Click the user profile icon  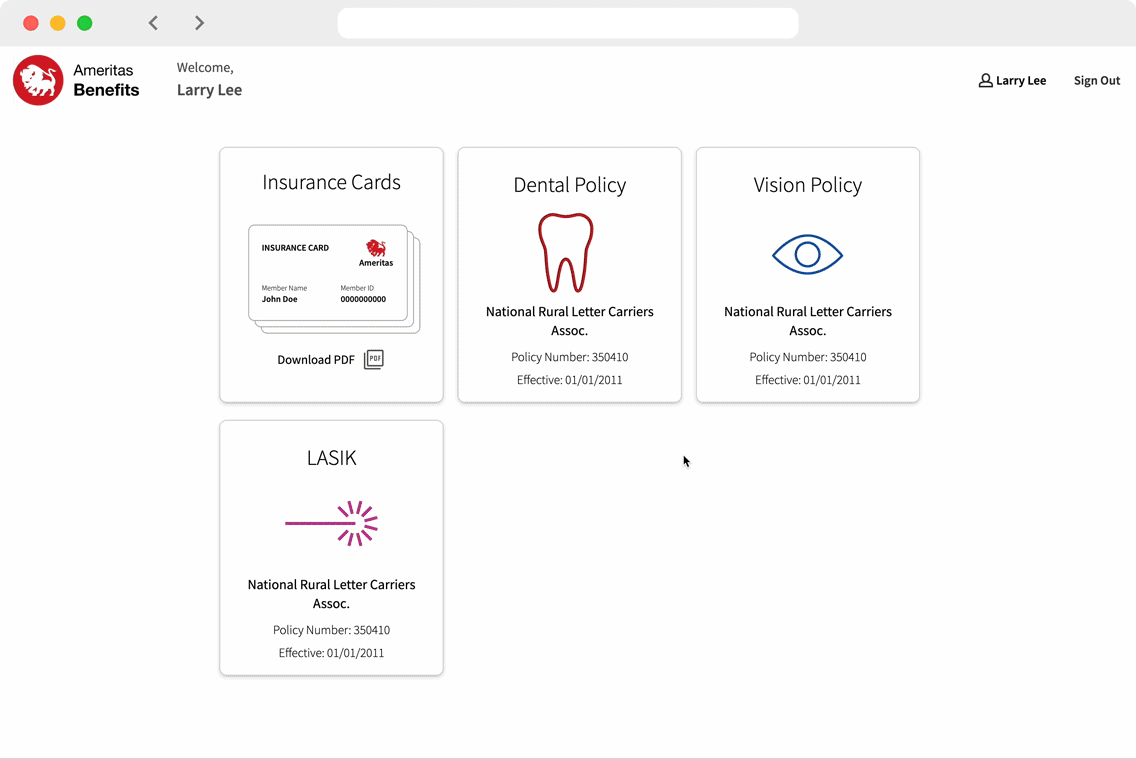coord(985,81)
